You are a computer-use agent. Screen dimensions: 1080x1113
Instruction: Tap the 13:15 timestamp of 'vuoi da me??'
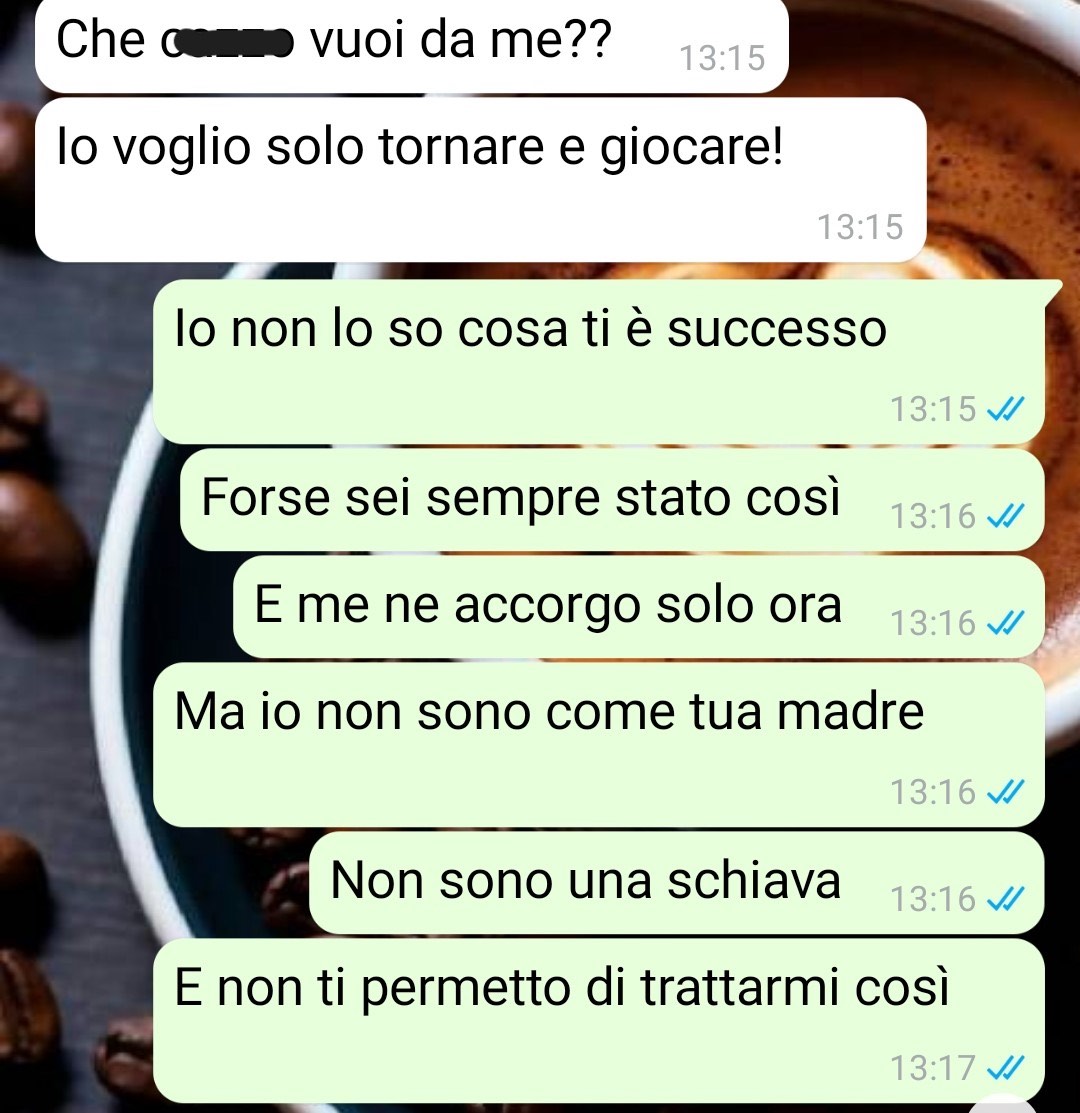722,58
